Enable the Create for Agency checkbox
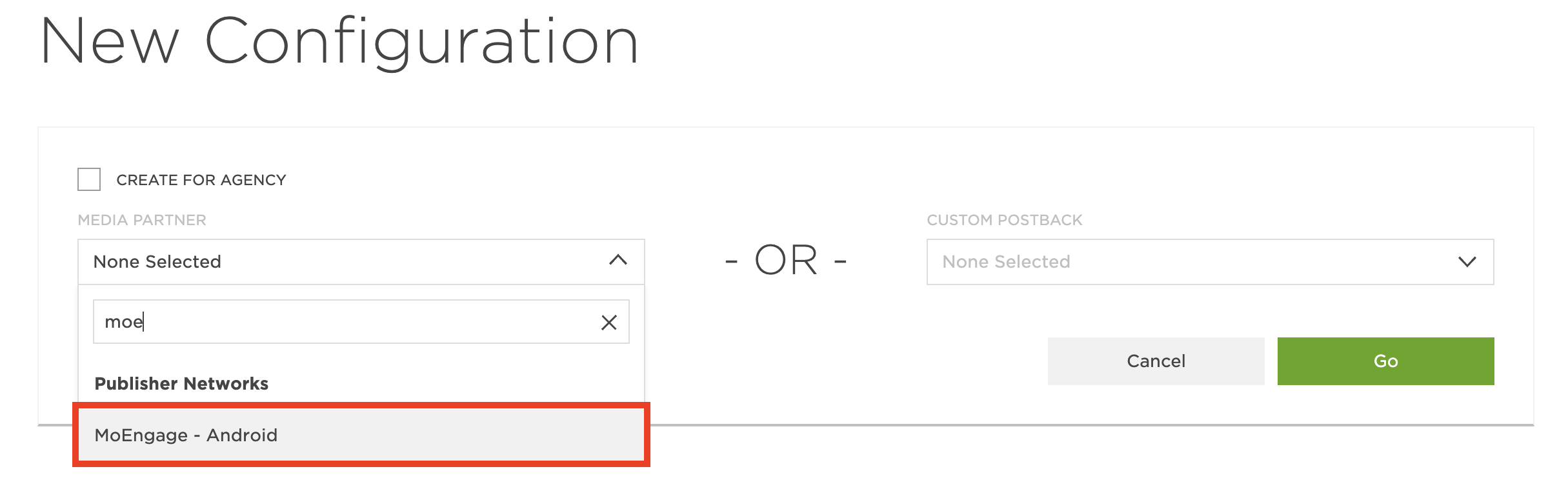Image resolution: width=1568 pixels, height=489 pixels. (89, 179)
